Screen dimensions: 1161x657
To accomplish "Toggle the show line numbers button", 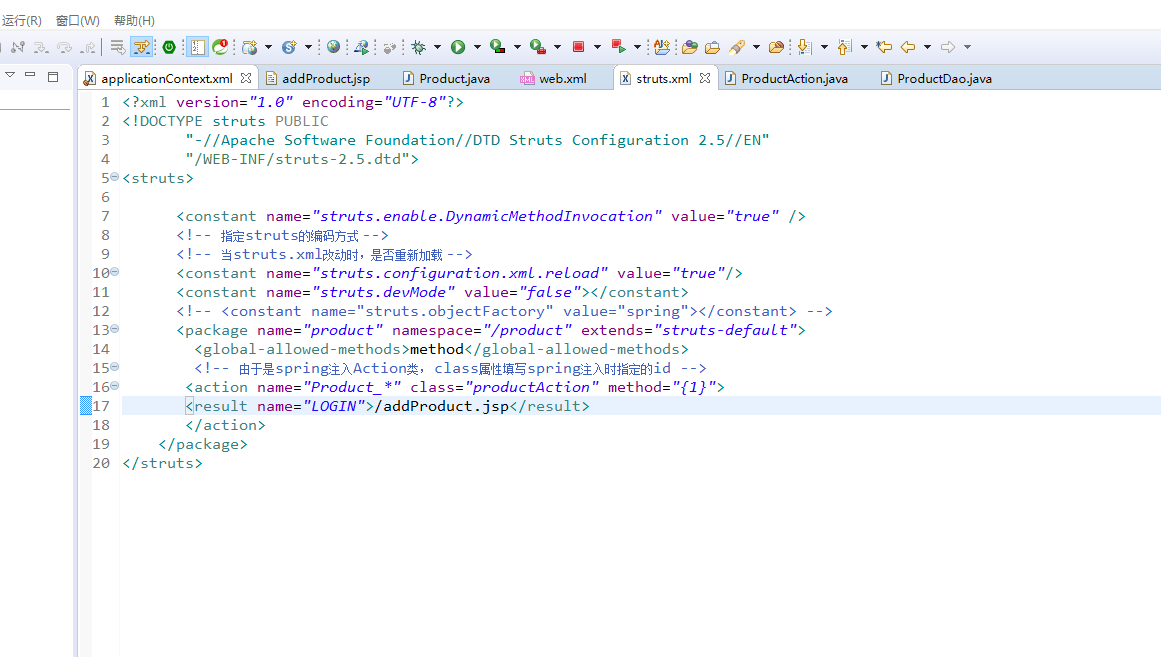I will [x=197, y=47].
